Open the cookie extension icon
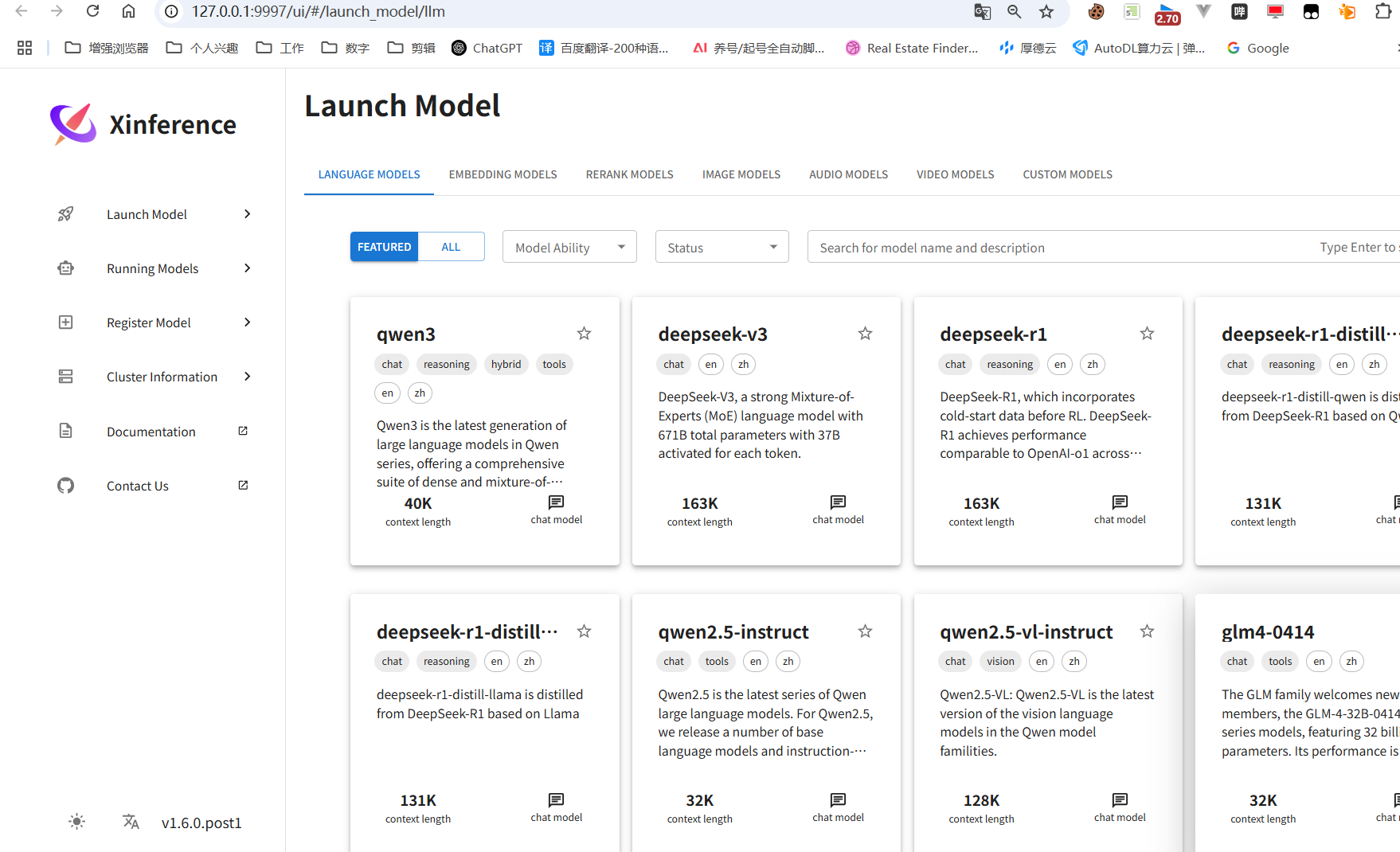The image size is (1400, 852). 1097,11
